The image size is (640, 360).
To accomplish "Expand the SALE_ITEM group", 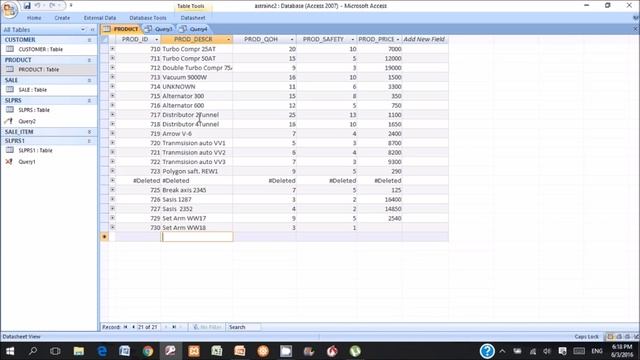I will [89, 132].
